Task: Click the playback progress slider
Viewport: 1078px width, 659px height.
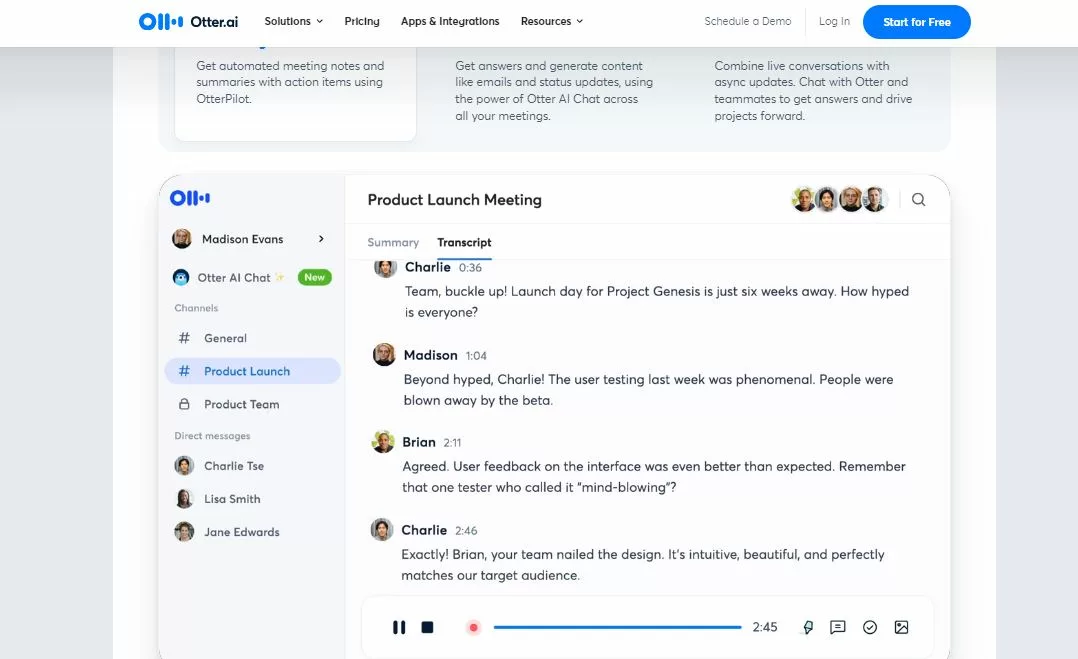Action: click(617, 627)
